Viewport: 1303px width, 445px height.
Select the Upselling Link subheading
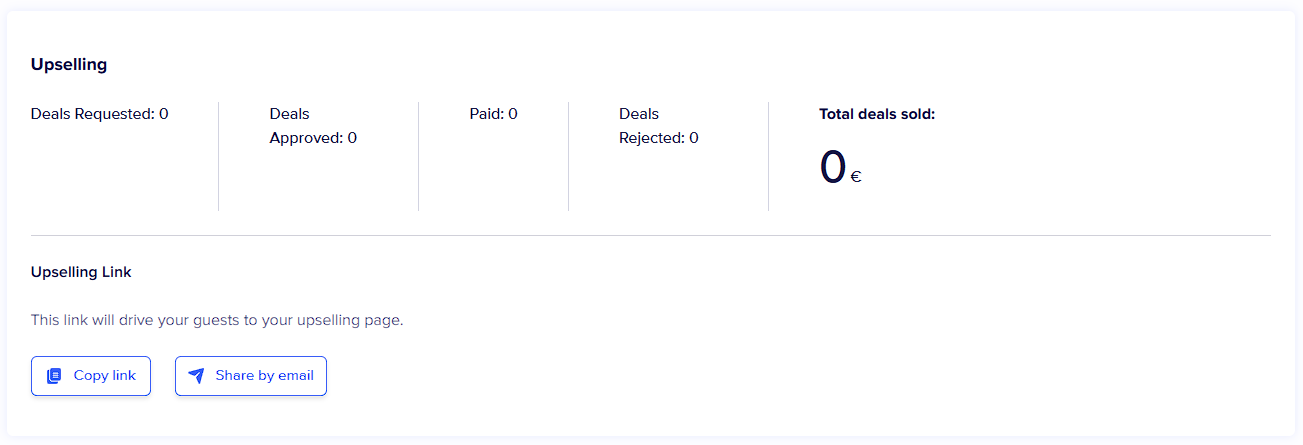point(81,272)
